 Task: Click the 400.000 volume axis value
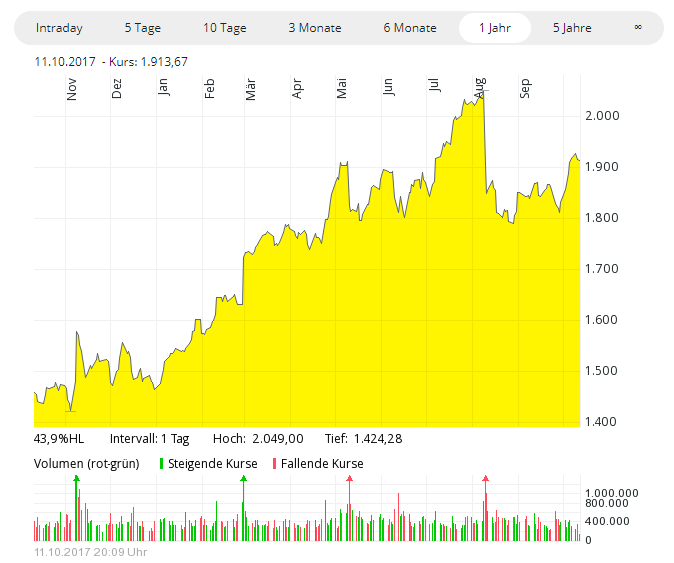tap(607, 521)
